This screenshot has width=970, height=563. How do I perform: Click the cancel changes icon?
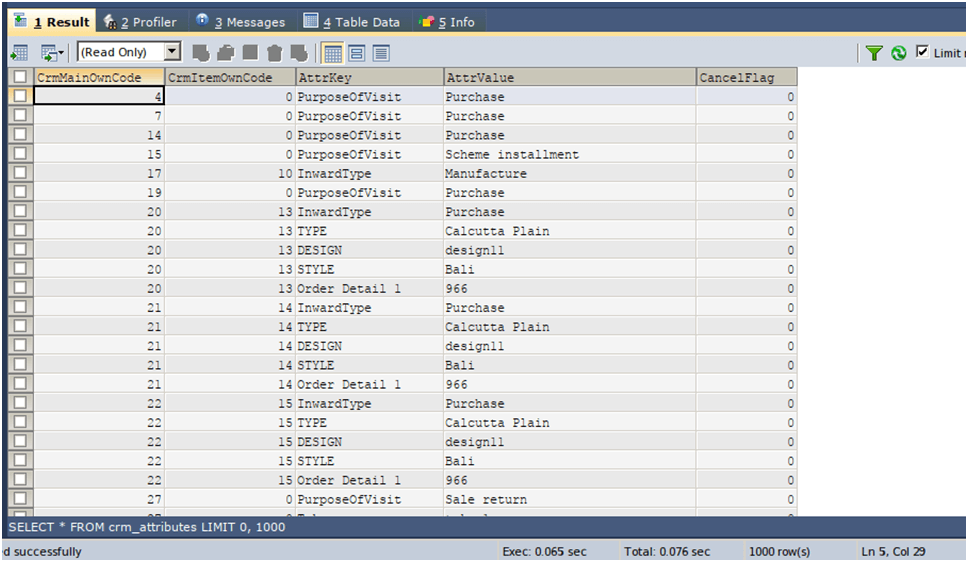click(299, 53)
